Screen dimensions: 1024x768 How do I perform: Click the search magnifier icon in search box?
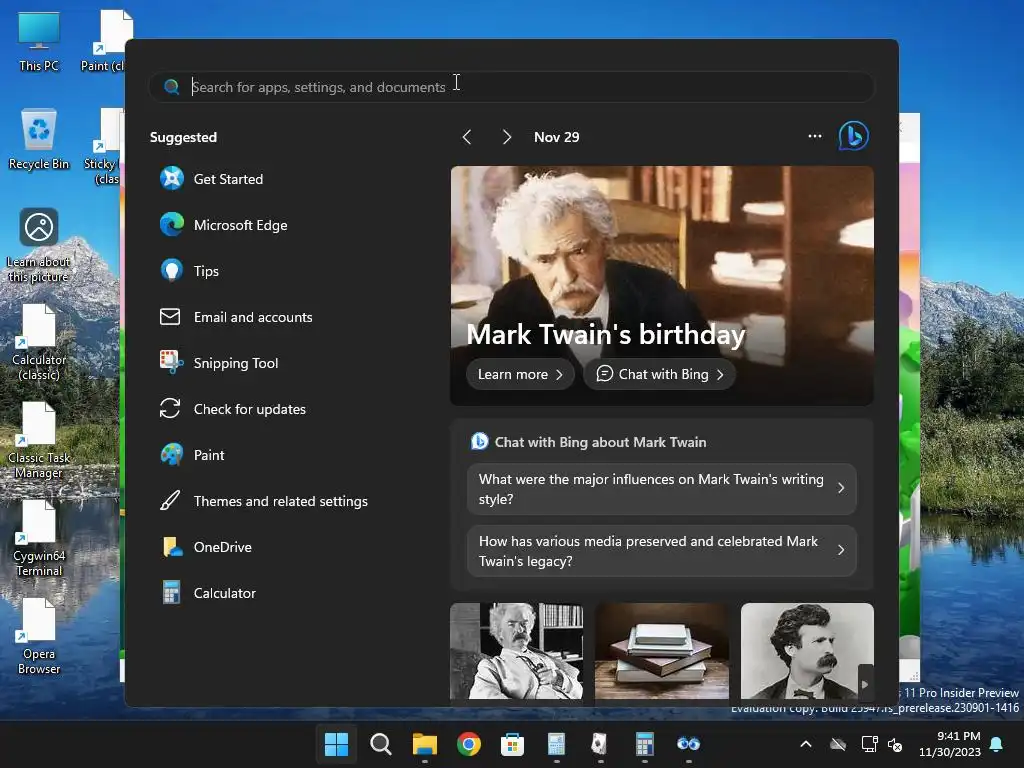(x=171, y=87)
